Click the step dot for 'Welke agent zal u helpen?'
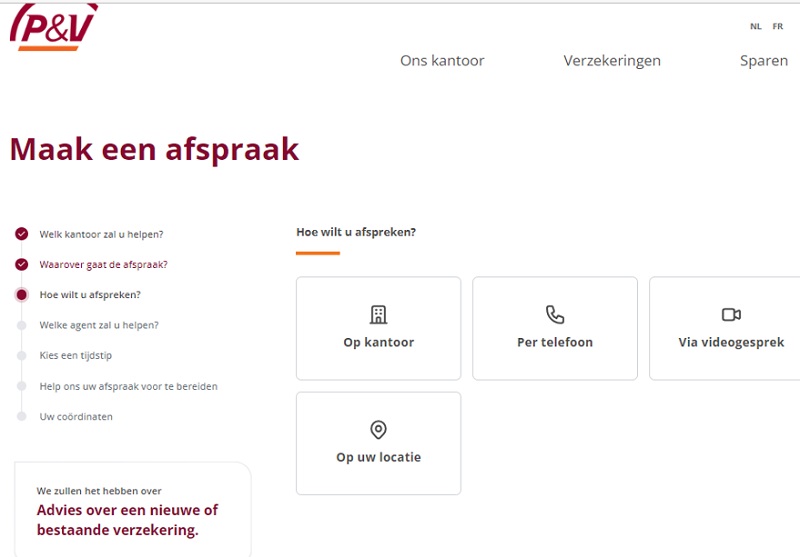Image resolution: width=800 pixels, height=557 pixels. (x=21, y=325)
